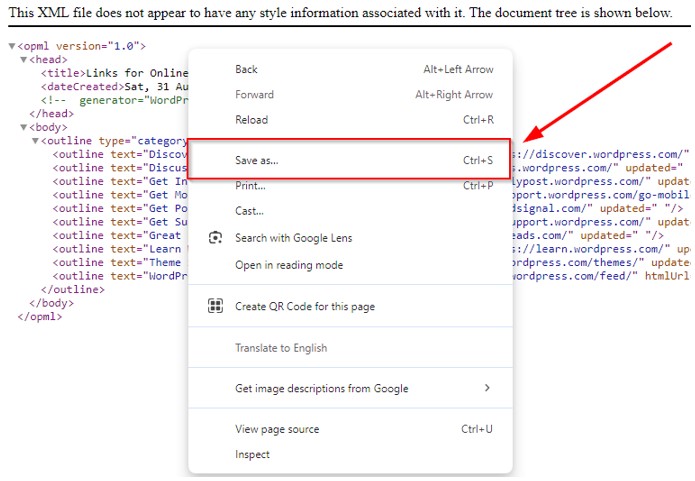695x481 pixels.
Task: Reload the page via the context menu
Action: 251,120
